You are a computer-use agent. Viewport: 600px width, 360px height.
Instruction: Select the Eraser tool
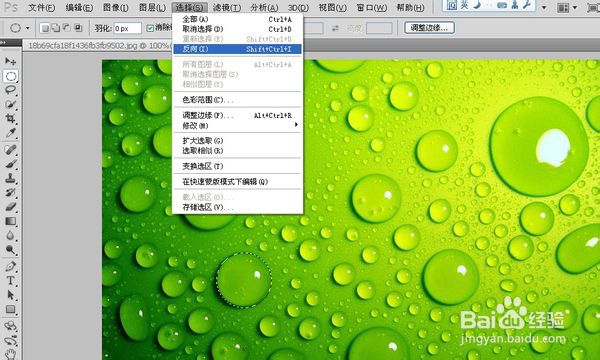(10, 207)
